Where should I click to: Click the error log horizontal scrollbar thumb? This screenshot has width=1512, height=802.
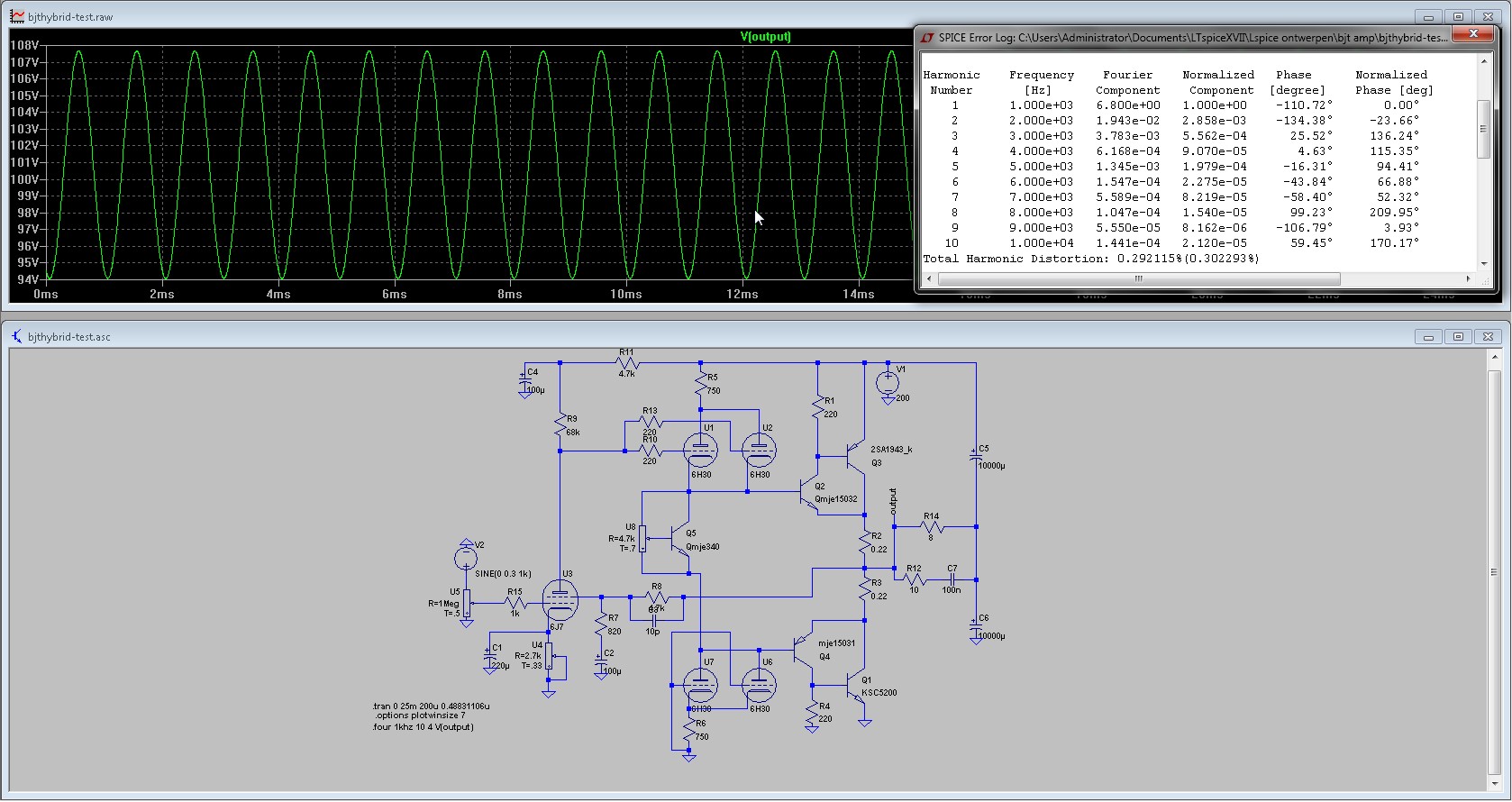(x=1139, y=278)
